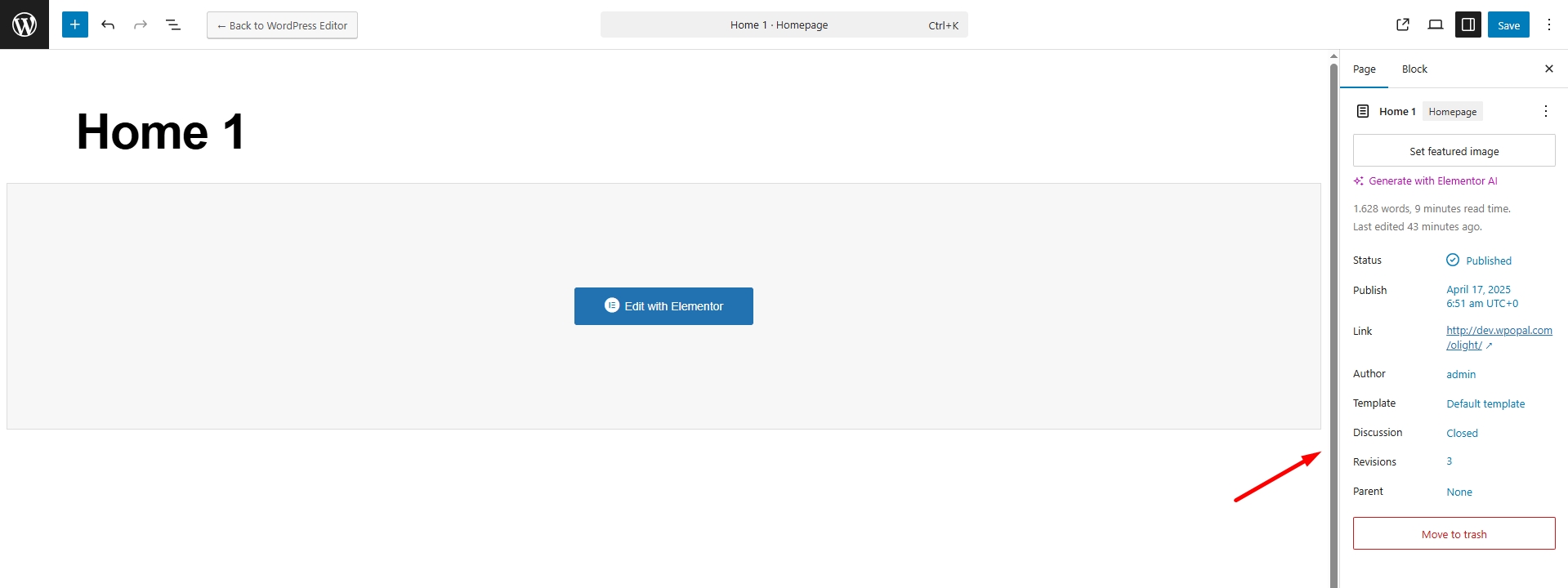This screenshot has width=1568, height=588.
Task: Open page actions menu beside Homepage
Action: click(x=1545, y=111)
